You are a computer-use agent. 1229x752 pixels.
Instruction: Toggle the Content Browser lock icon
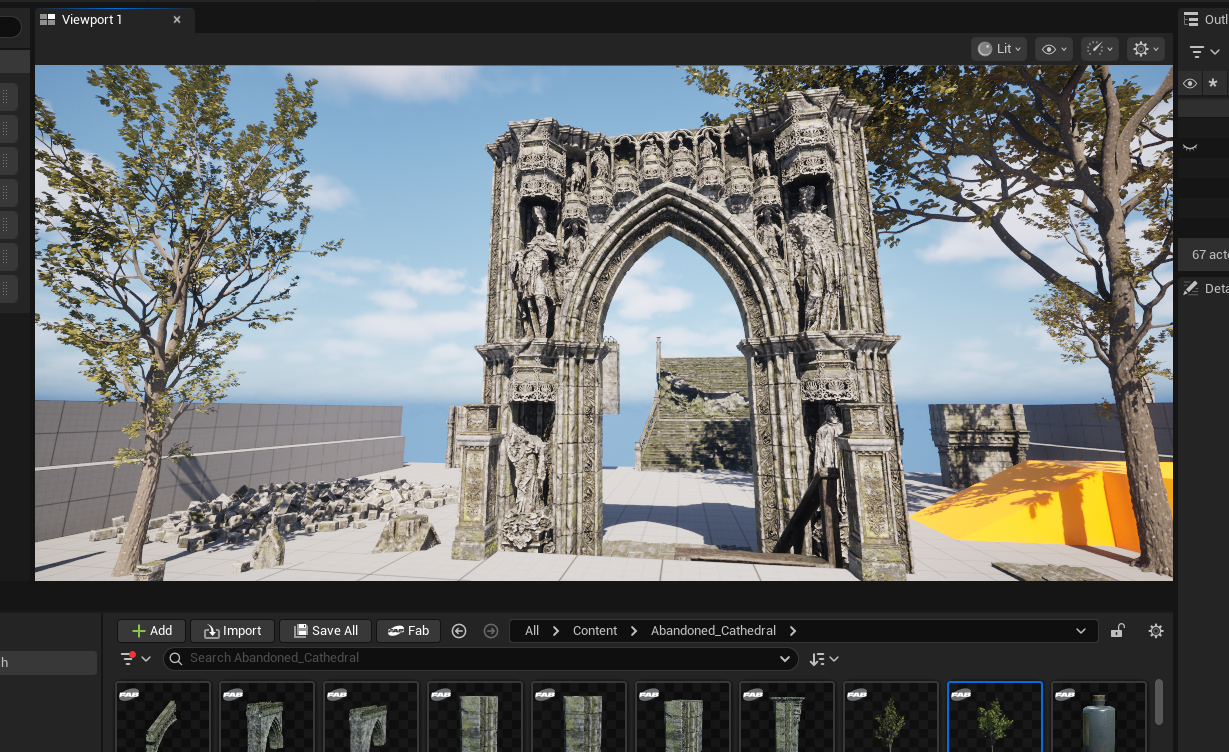(1119, 631)
